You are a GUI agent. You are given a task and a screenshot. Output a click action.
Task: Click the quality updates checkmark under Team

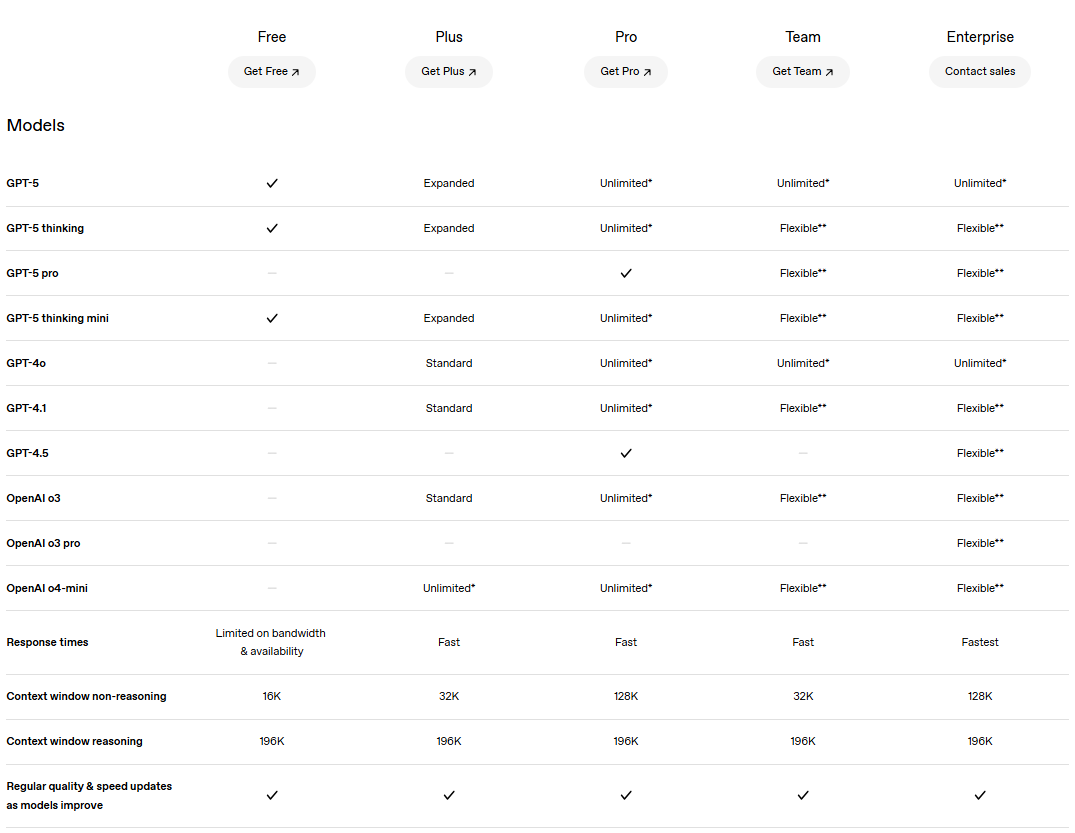[803, 796]
